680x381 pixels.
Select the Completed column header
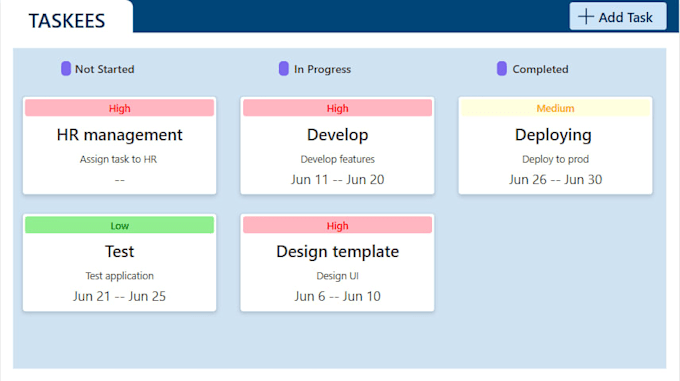(540, 69)
